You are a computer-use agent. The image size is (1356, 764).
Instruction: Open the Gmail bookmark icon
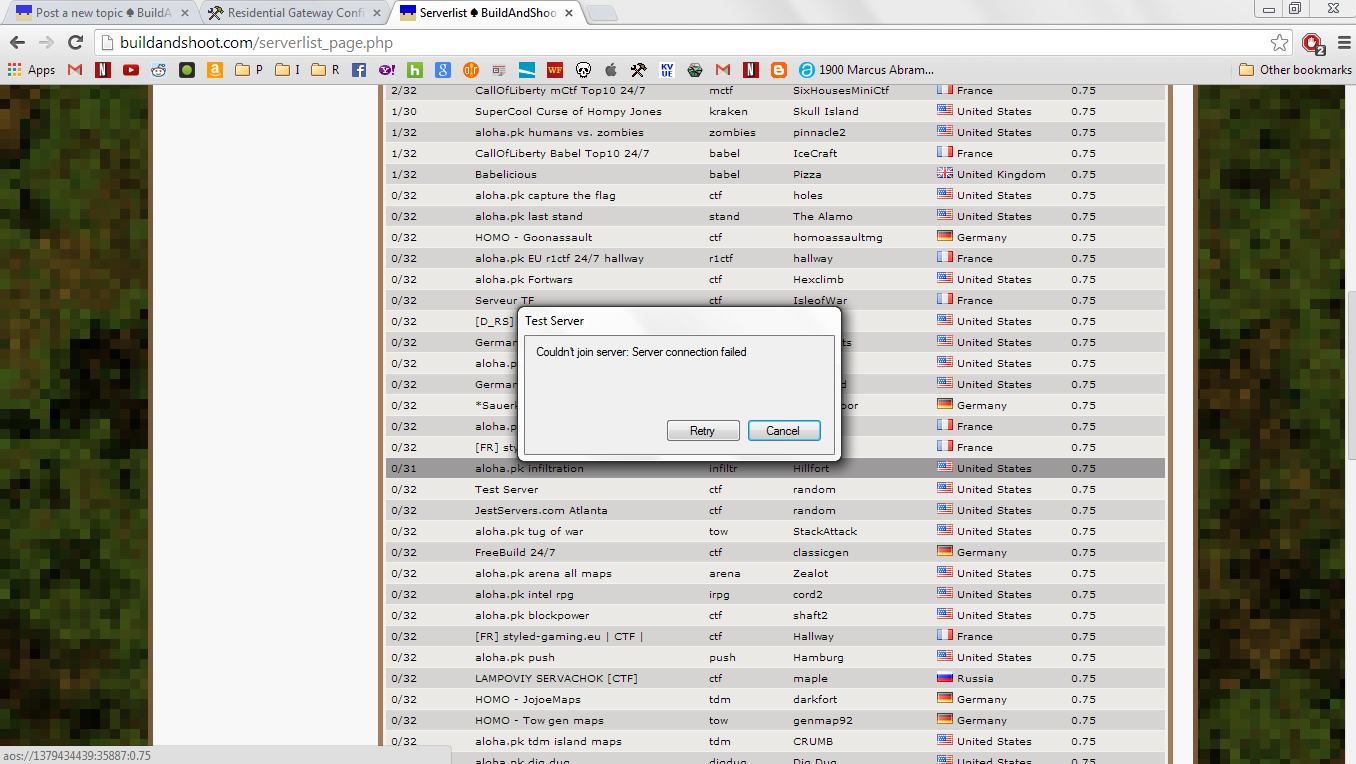tap(73, 70)
